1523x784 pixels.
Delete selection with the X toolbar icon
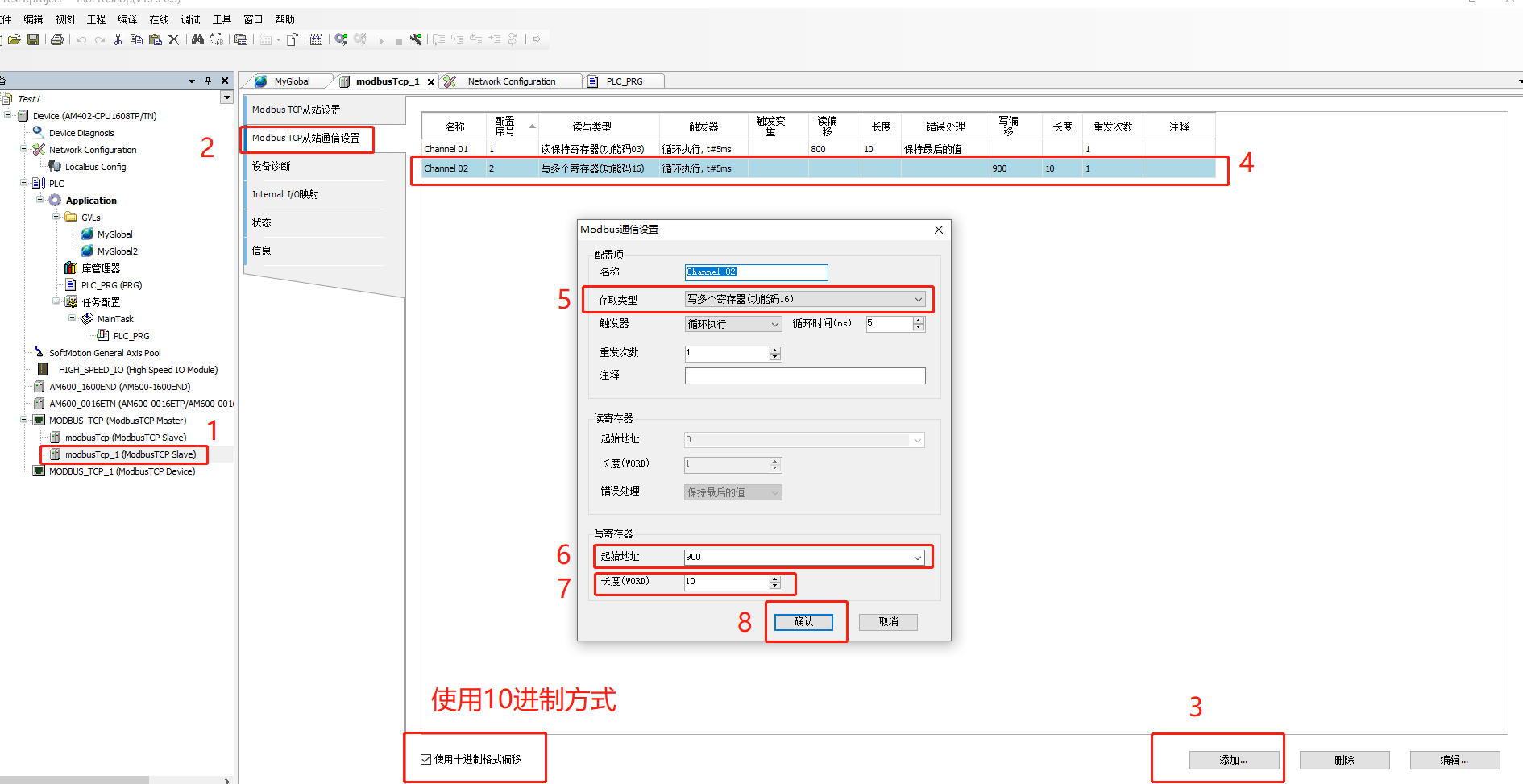click(173, 39)
